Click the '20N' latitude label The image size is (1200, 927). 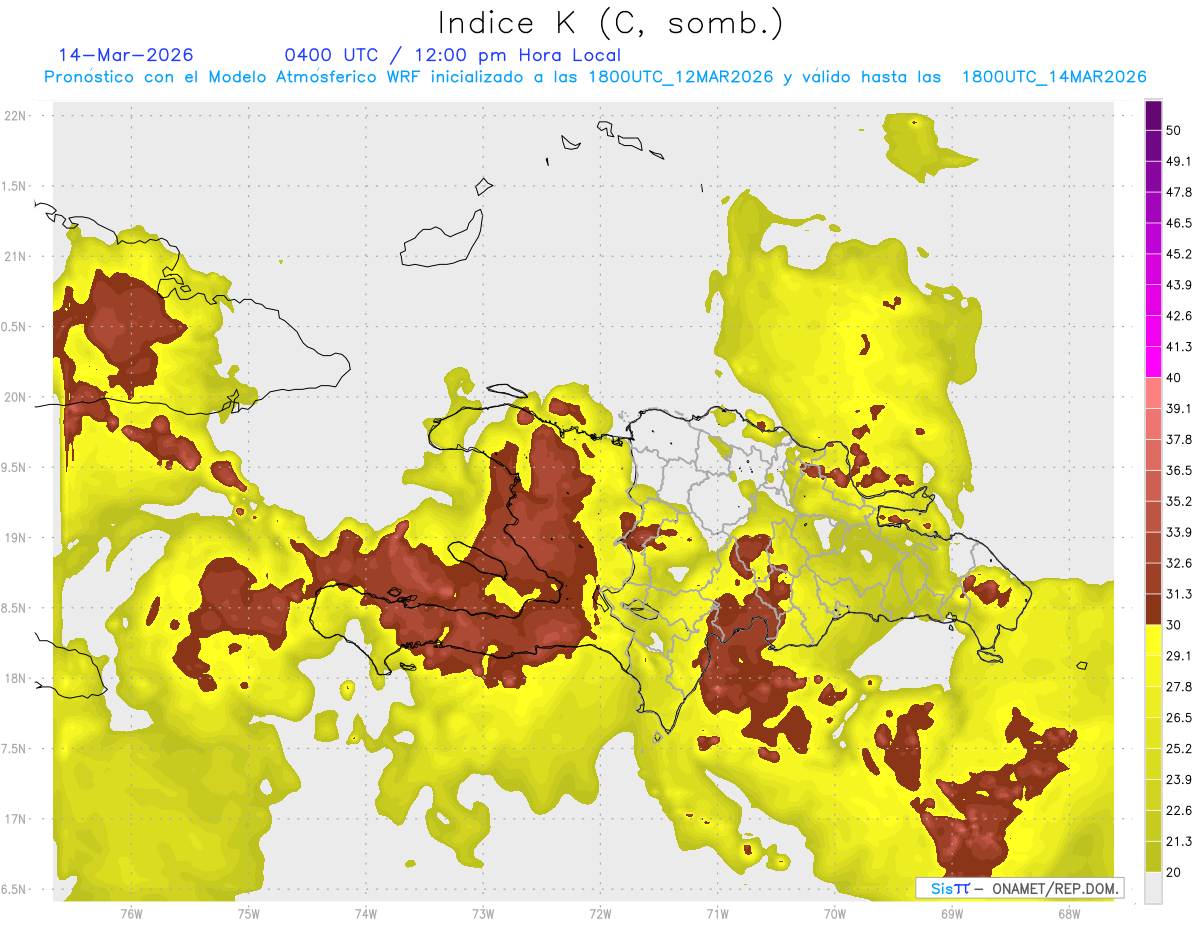click(x=16, y=397)
